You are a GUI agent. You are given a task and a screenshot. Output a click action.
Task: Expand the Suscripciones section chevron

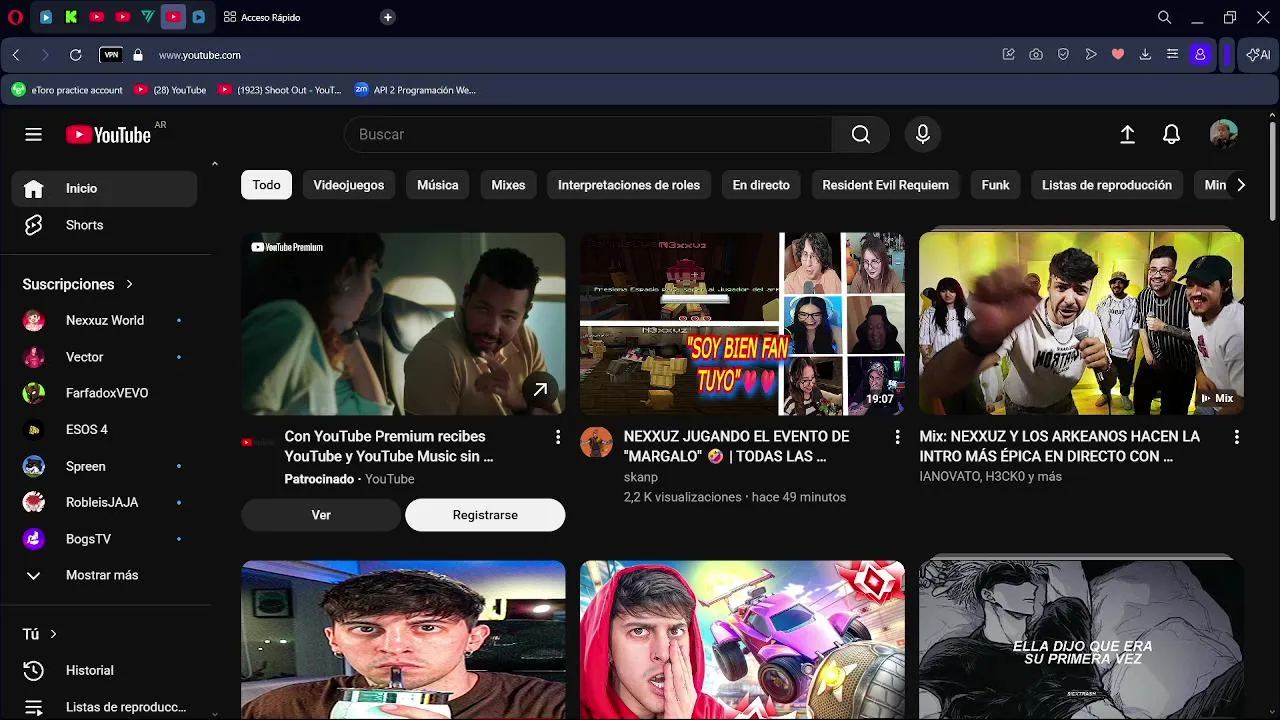pos(129,284)
